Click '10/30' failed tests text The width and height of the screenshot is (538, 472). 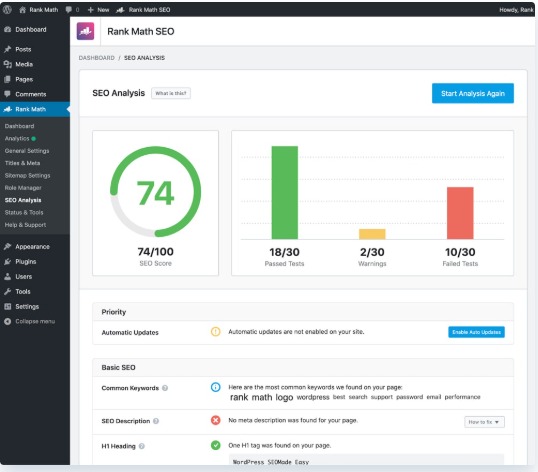(460, 252)
